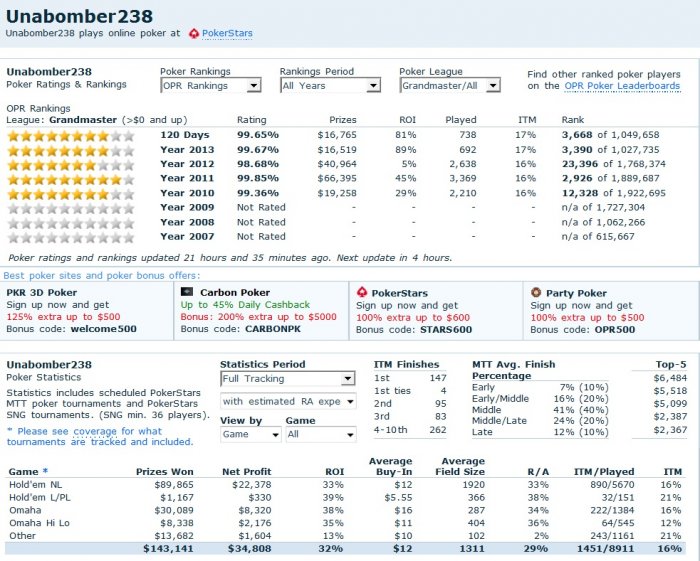Sort table by Average Field Size

click(x=460, y=466)
